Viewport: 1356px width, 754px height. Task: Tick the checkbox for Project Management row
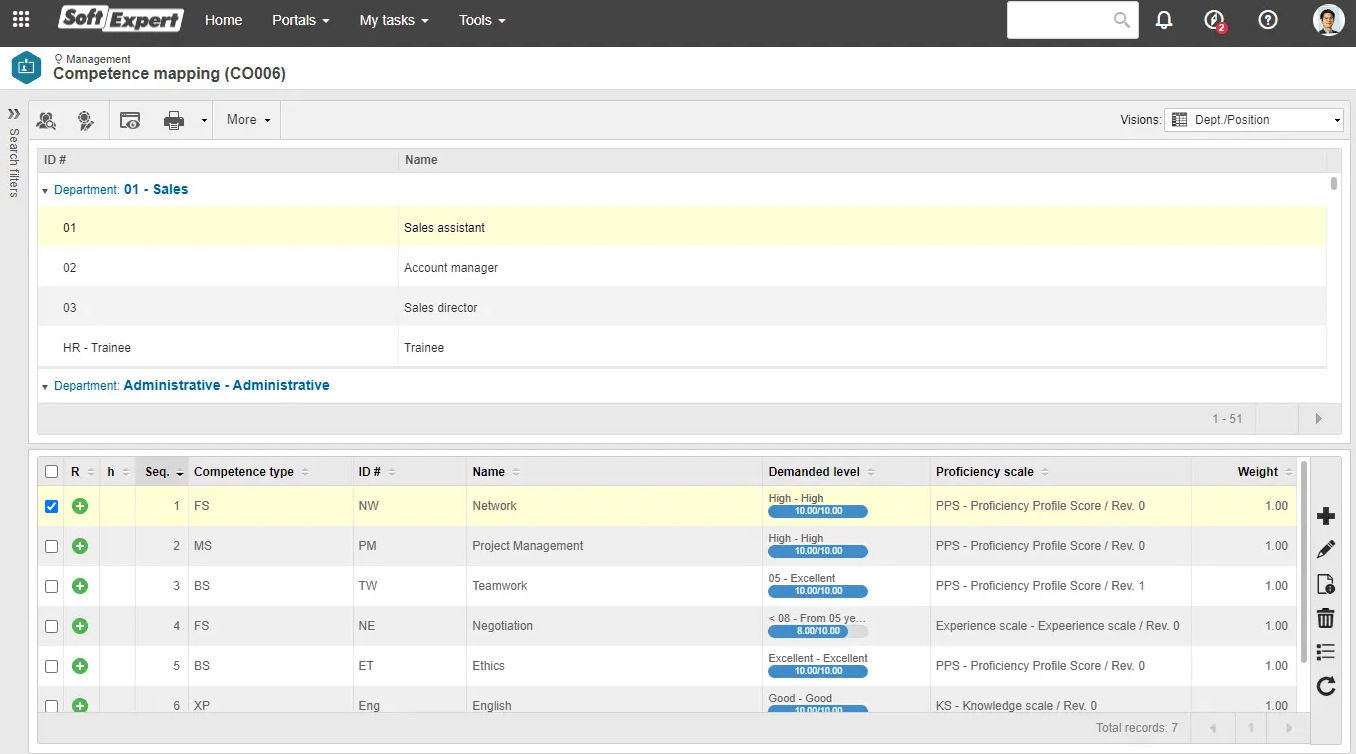(x=51, y=546)
